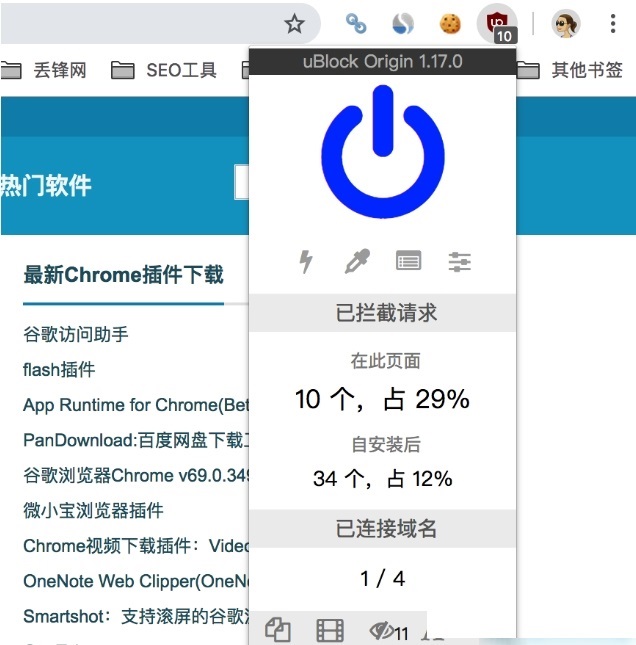Click the 最新Chrome插件下载 heading
This screenshot has height=645, width=636.
[123, 275]
